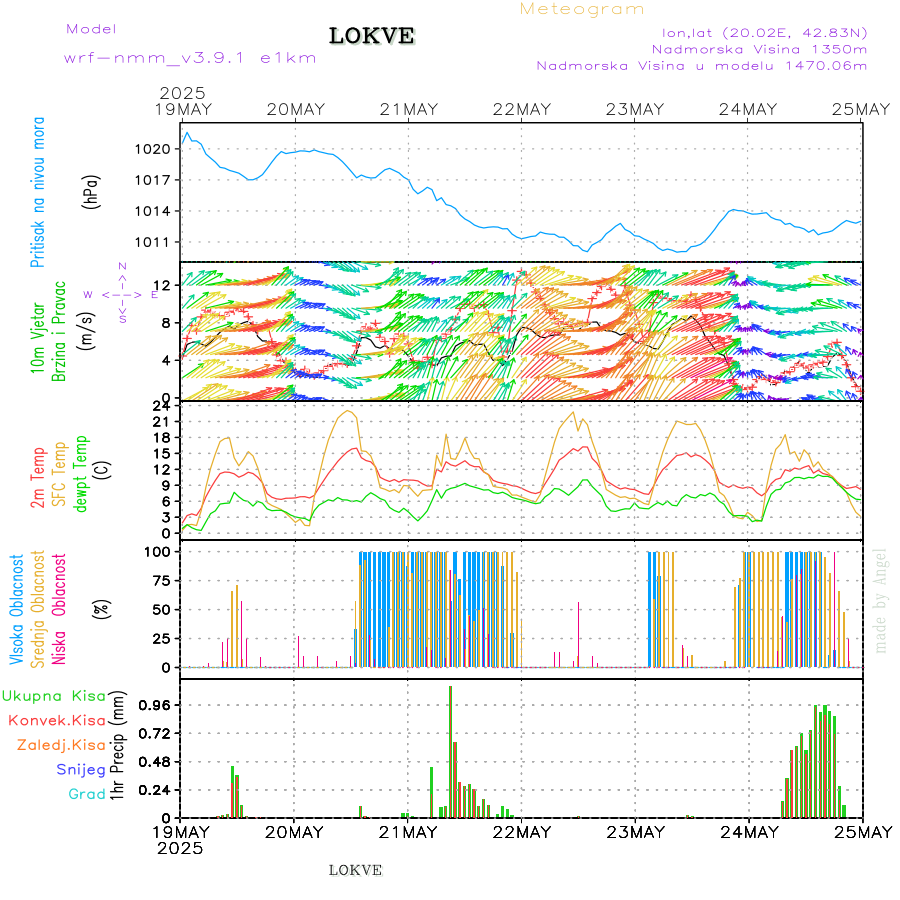
Task: Click "Nadmorska Visina u modelu 1470.06m"
Action: click(x=701, y=65)
